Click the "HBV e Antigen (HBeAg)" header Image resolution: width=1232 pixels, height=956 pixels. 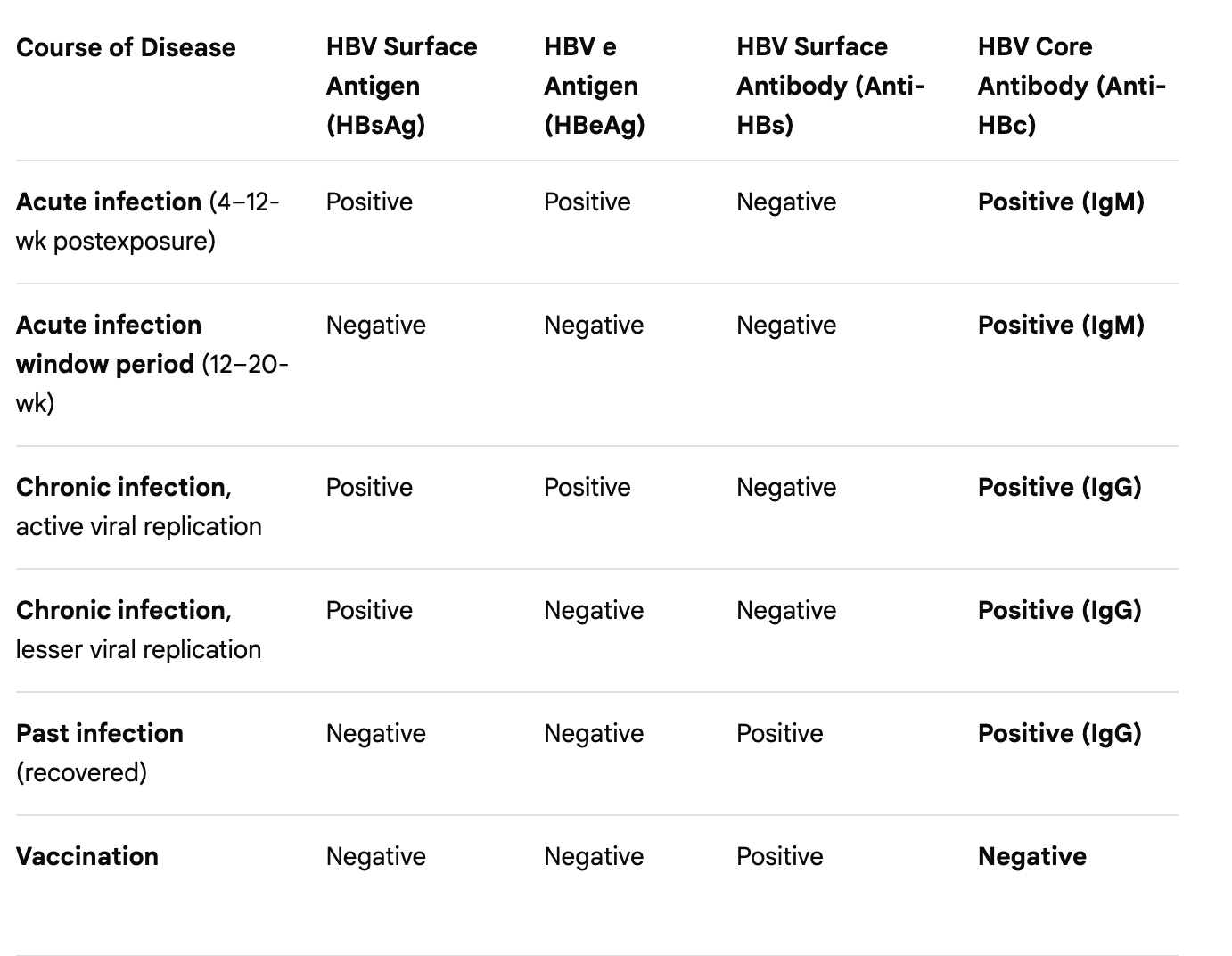point(594,86)
